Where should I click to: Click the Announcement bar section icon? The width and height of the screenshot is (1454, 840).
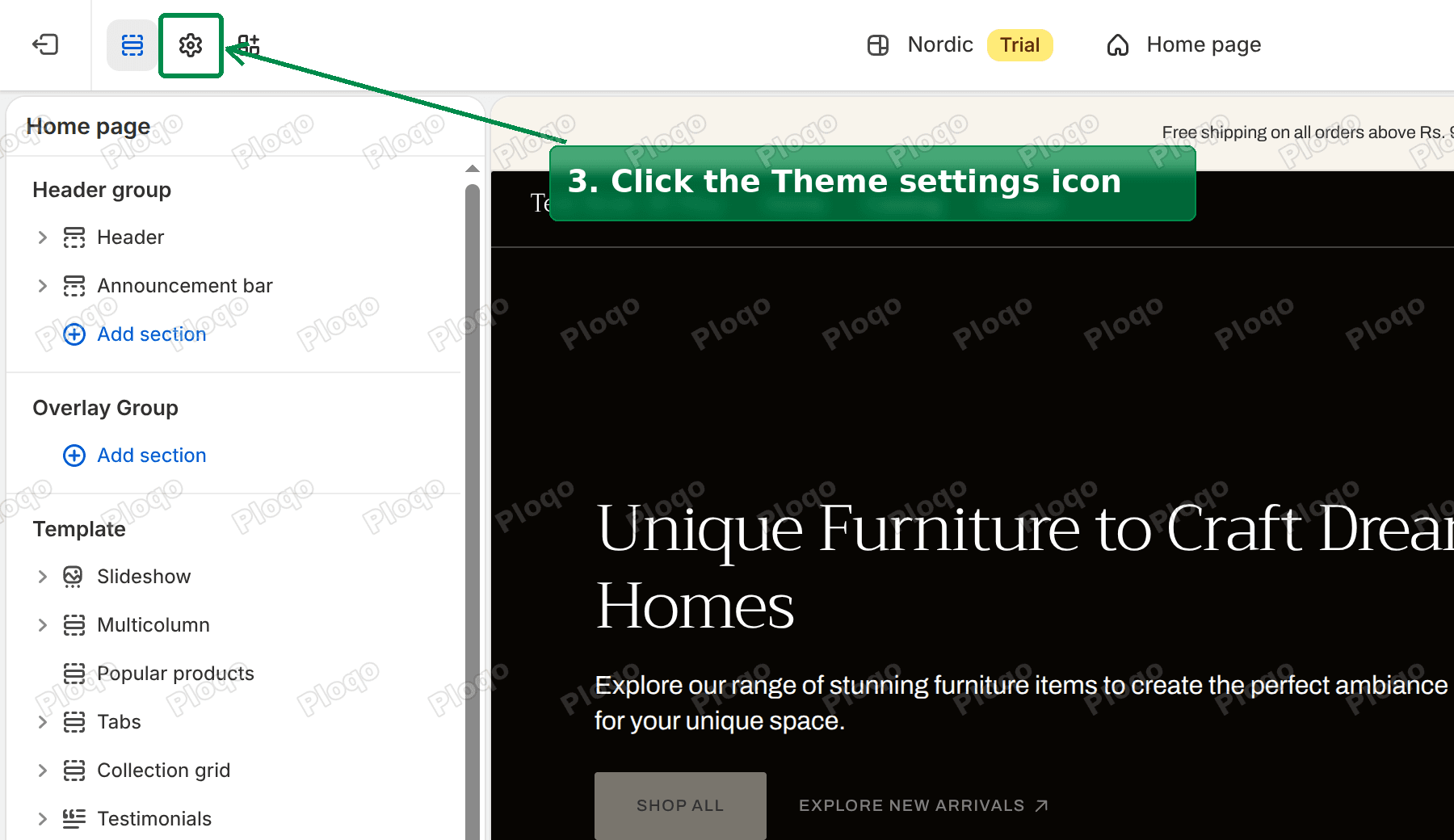point(74,286)
